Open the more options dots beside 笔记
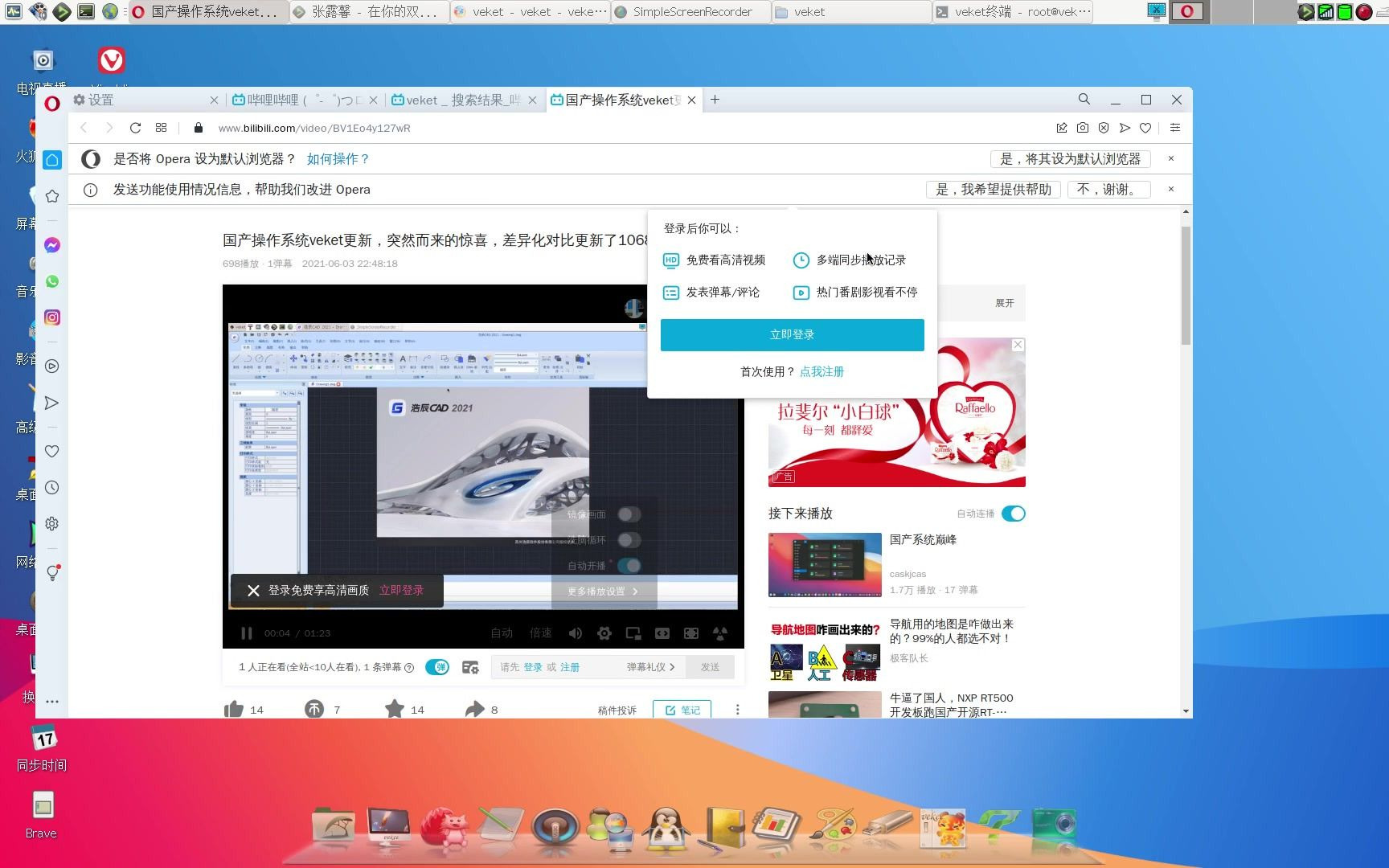Screen dimensions: 1389x868 pos(737,710)
